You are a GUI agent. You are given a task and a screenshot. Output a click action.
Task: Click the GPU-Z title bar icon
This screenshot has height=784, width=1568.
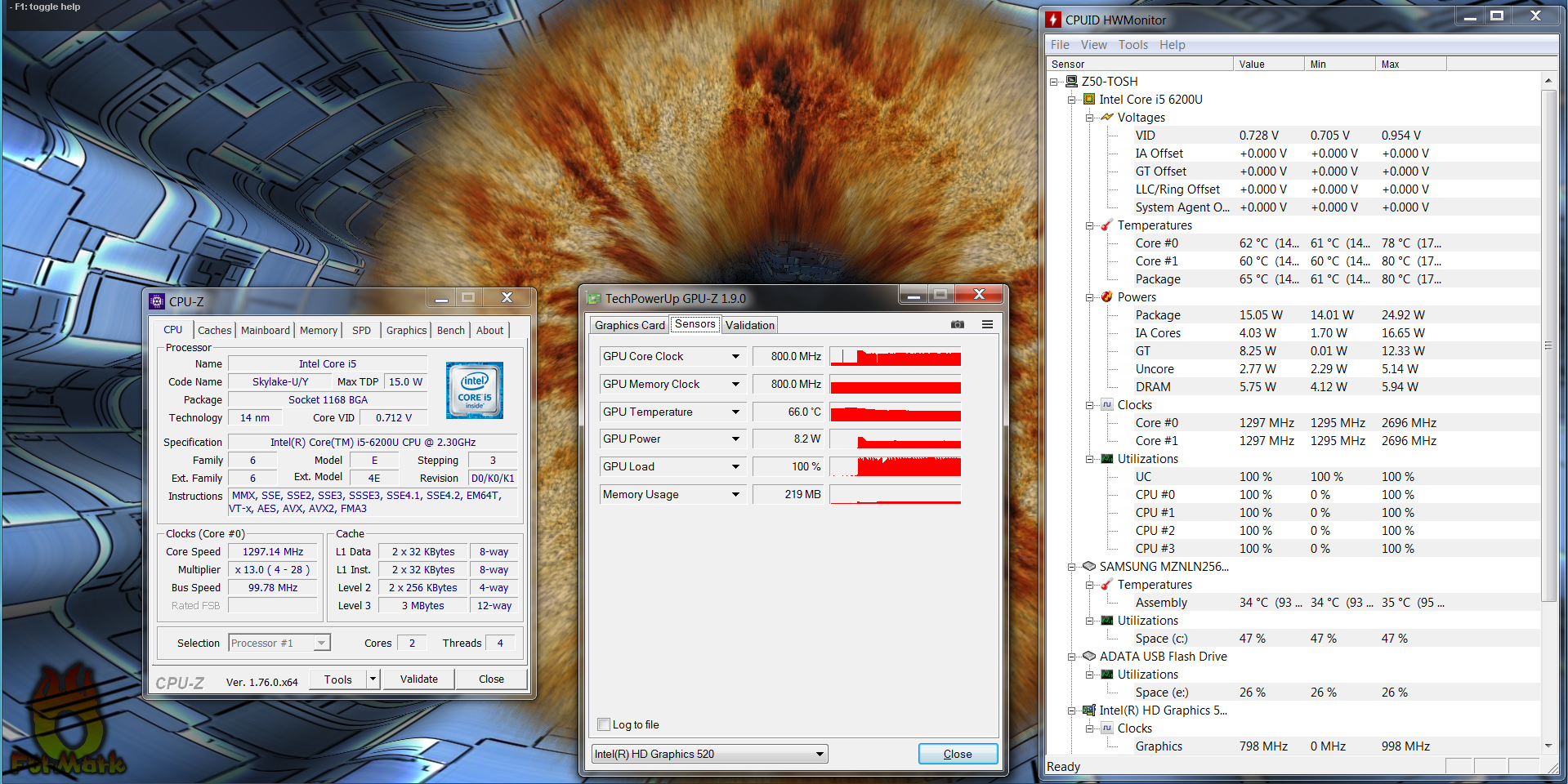(x=594, y=299)
